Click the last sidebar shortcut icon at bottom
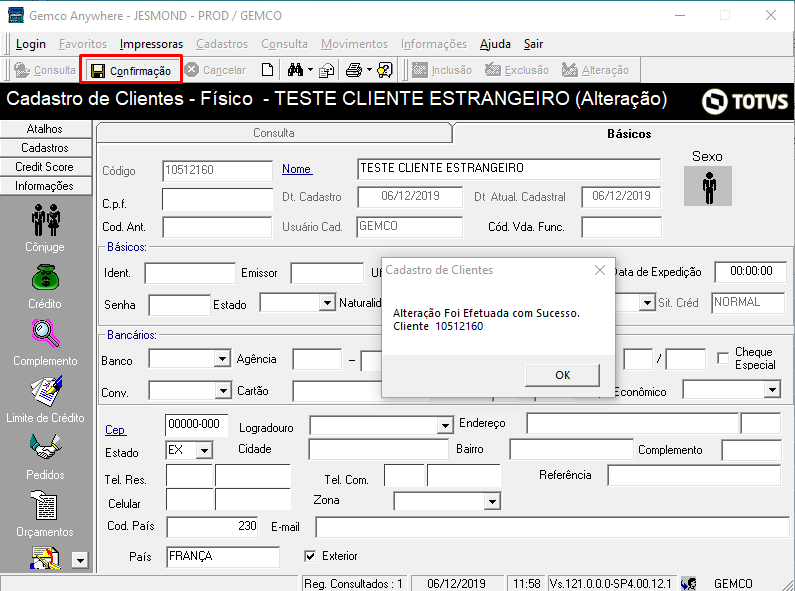This screenshot has height=591, width=795. (x=46, y=558)
